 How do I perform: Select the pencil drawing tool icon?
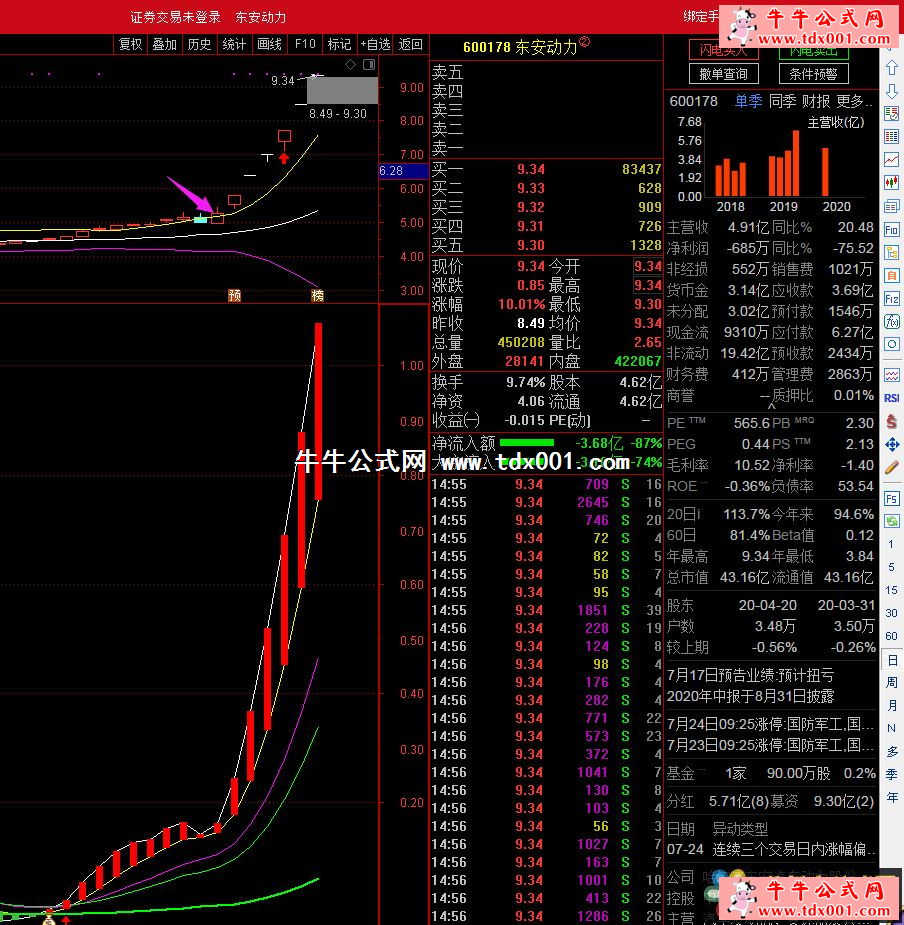(892, 467)
